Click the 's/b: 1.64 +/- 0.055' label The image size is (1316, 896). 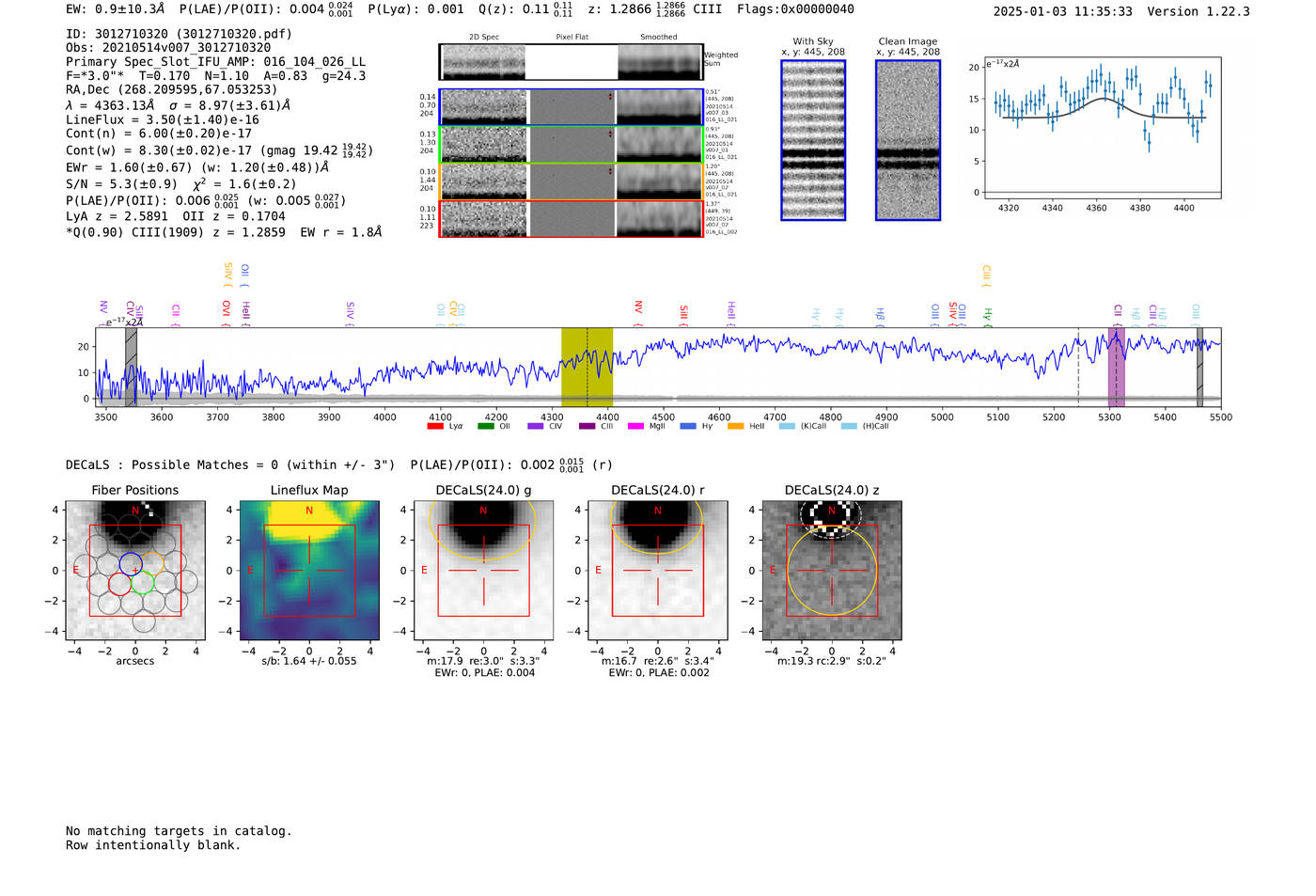coord(309,661)
